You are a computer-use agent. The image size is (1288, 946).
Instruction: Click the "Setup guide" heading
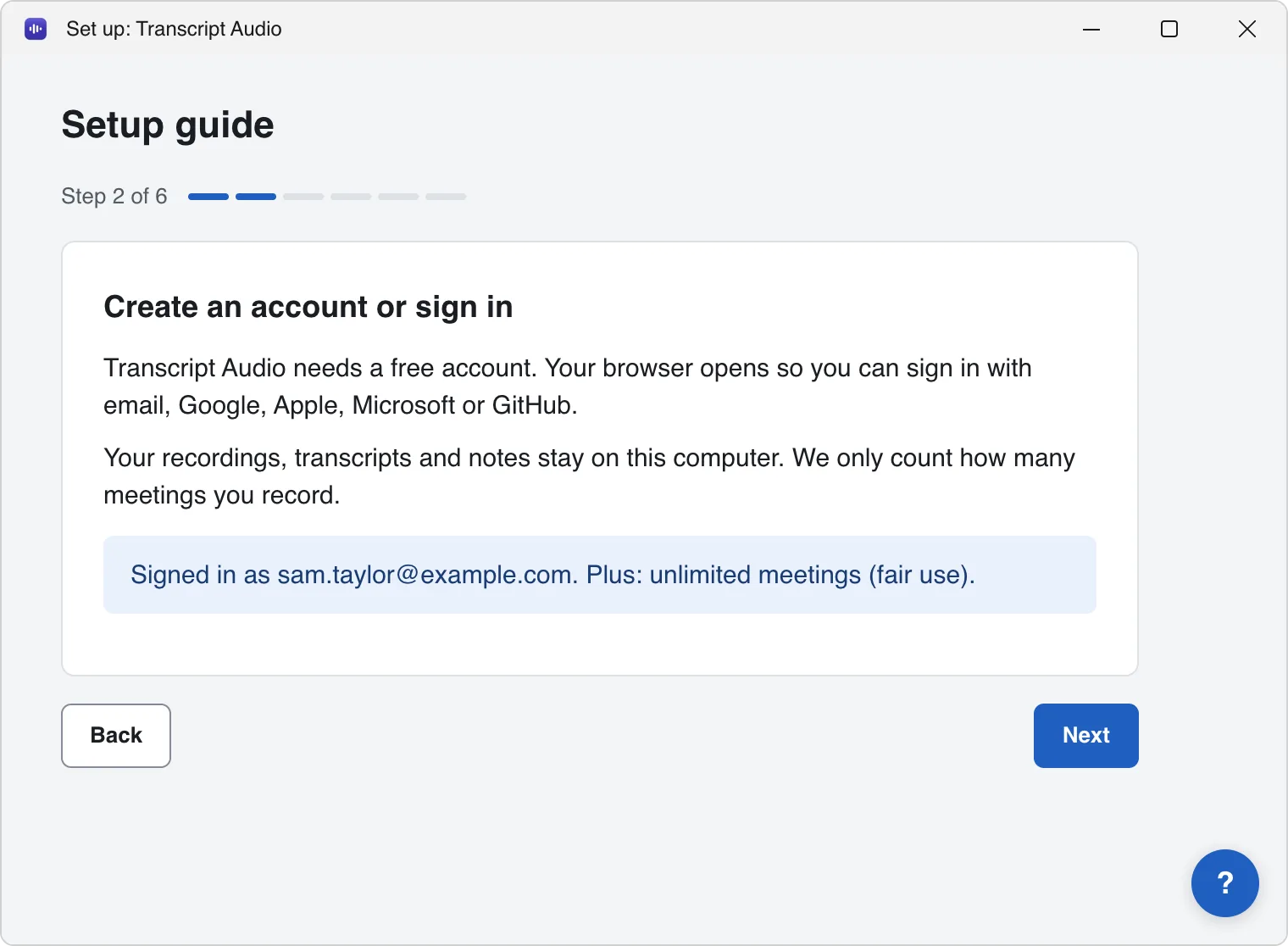(x=168, y=125)
